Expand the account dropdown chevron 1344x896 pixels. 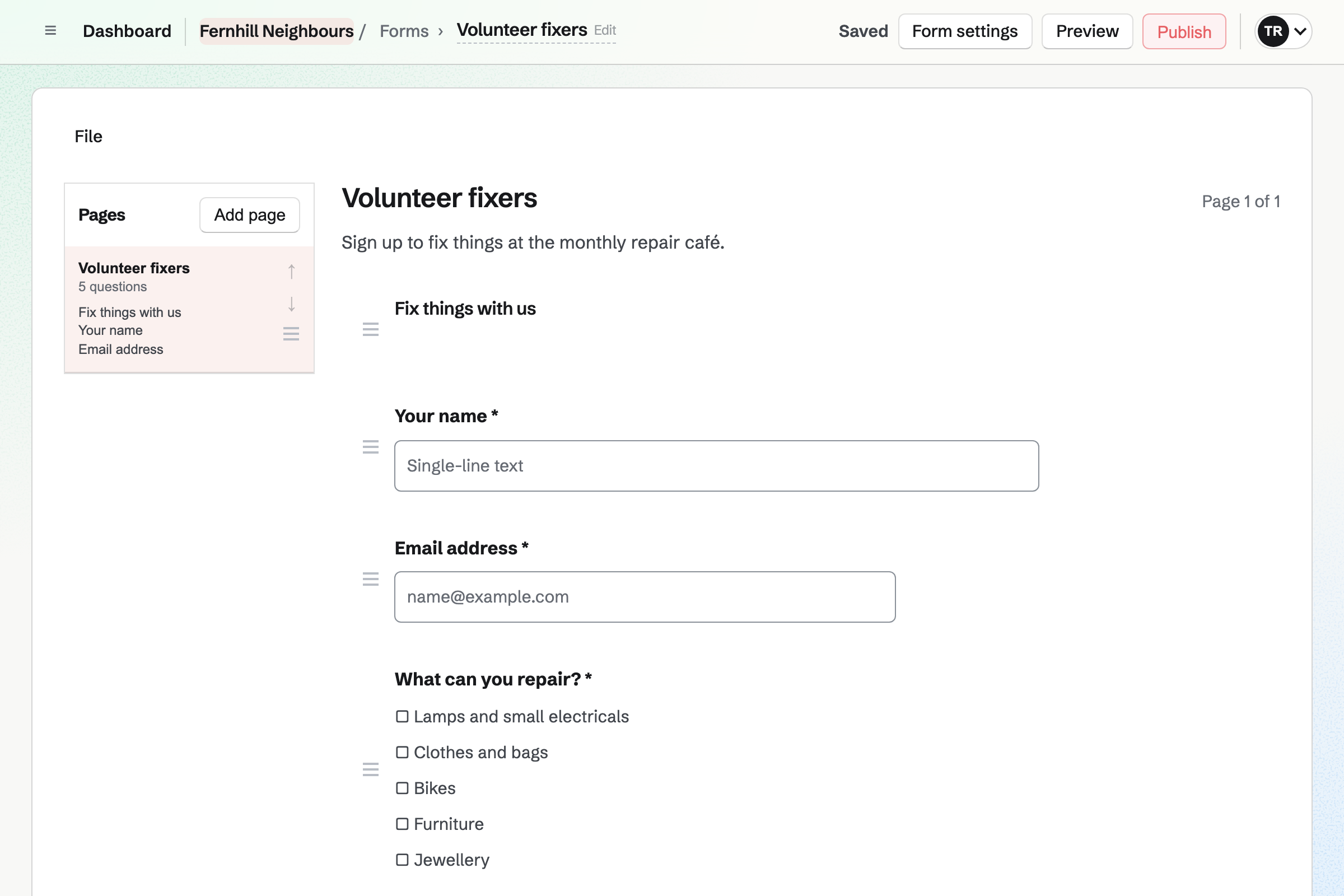[x=1300, y=31]
